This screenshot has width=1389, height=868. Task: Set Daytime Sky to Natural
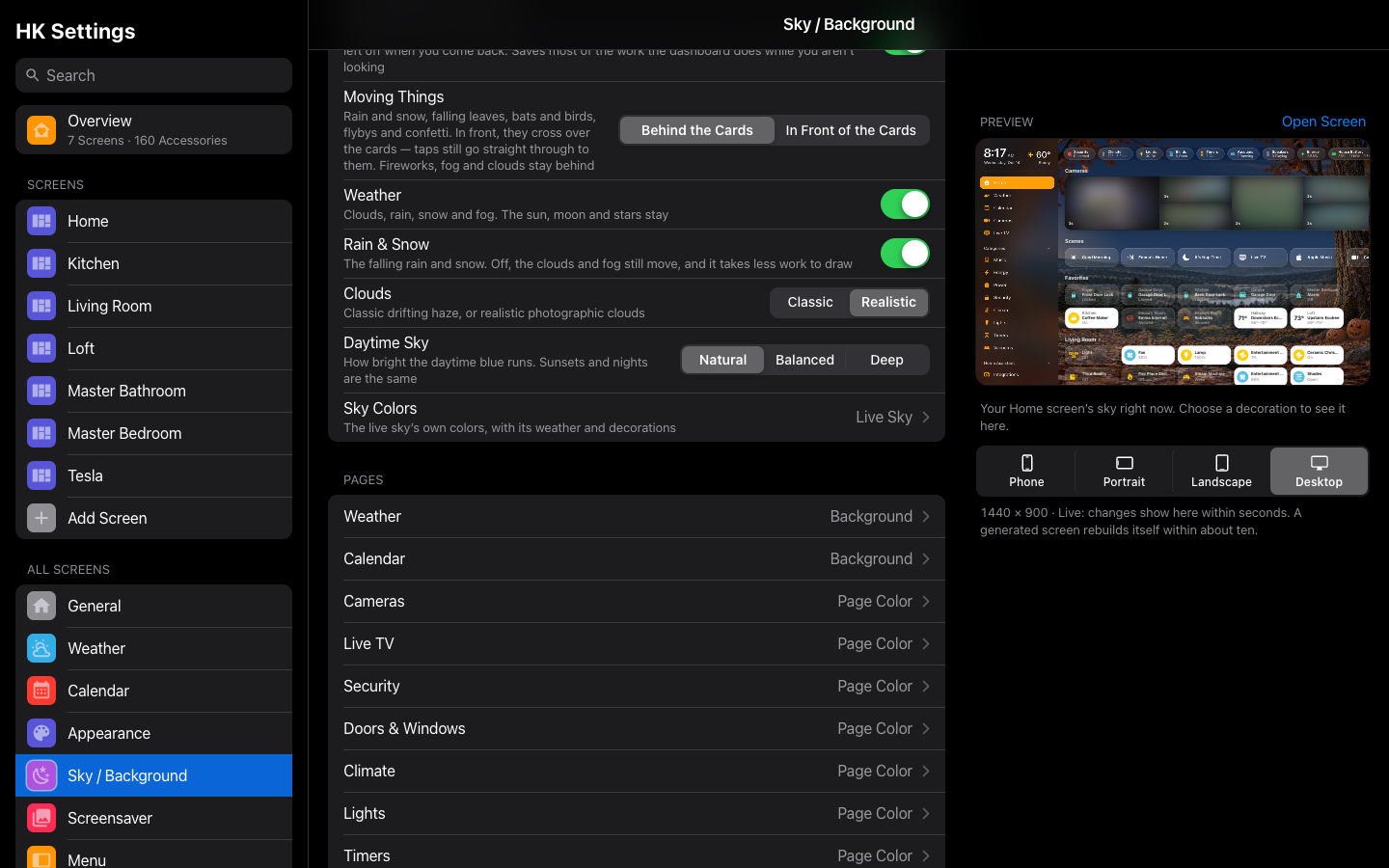[722, 360]
